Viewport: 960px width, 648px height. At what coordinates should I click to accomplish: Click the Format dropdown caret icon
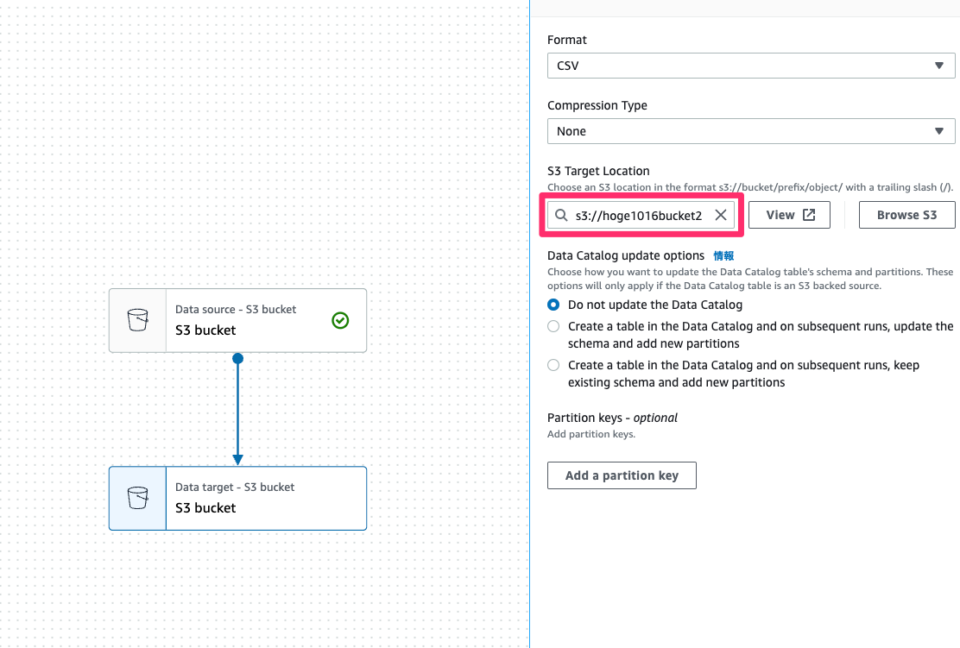[939, 65]
